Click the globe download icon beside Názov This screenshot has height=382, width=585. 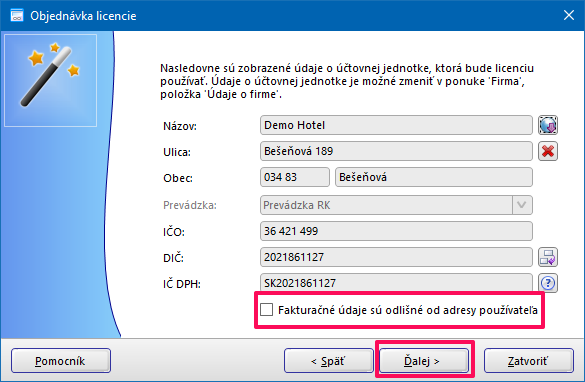coord(548,125)
